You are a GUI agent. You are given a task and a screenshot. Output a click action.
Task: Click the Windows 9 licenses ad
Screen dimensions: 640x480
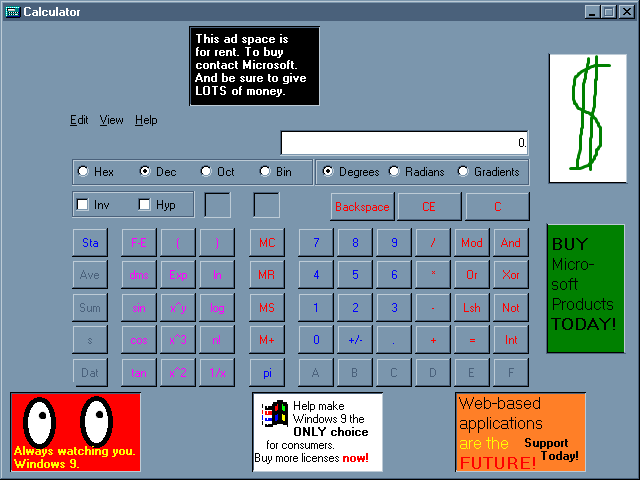click(x=318, y=432)
